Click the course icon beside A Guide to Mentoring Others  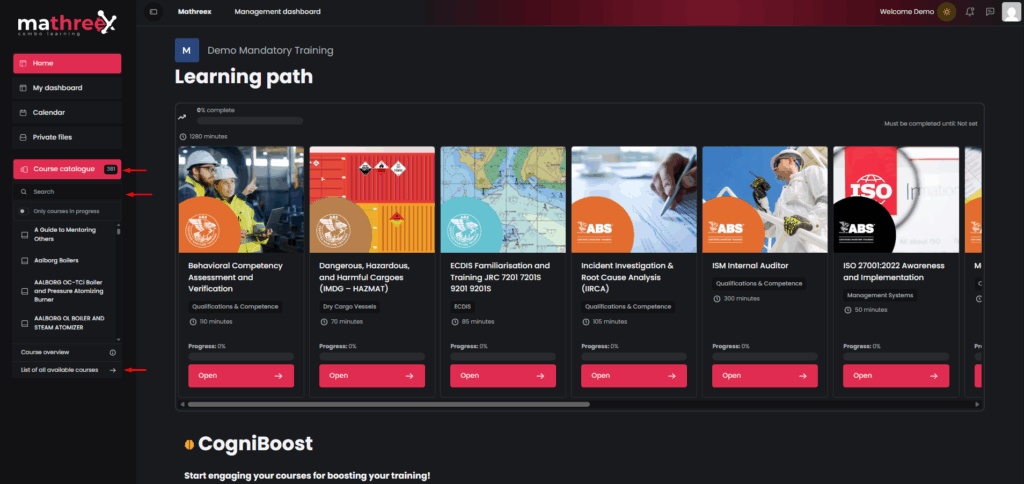[x=24, y=234]
